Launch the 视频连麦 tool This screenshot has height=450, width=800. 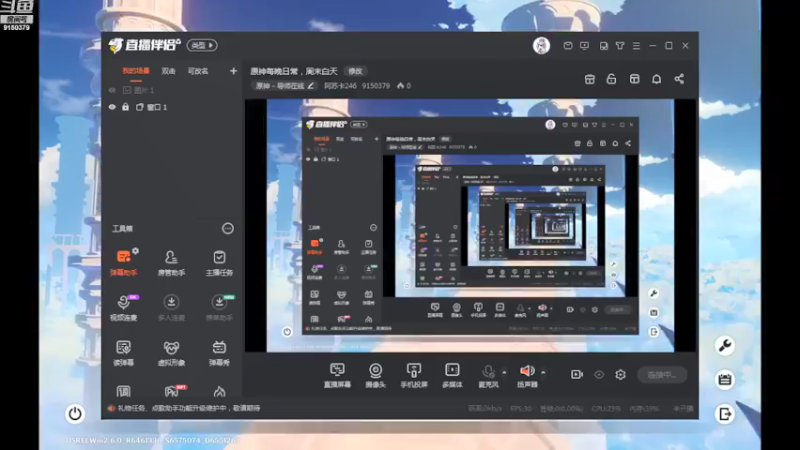click(123, 307)
